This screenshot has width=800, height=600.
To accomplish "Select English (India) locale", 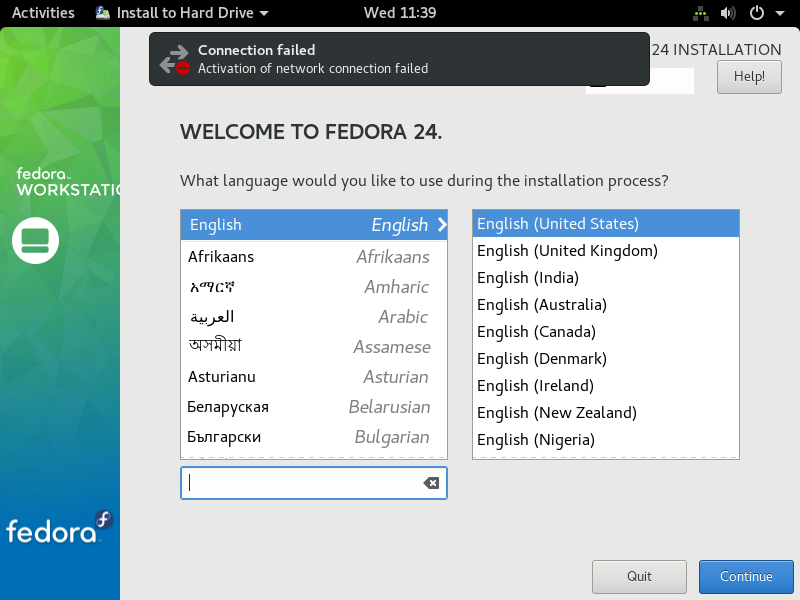I will pyautogui.click(x=606, y=278).
